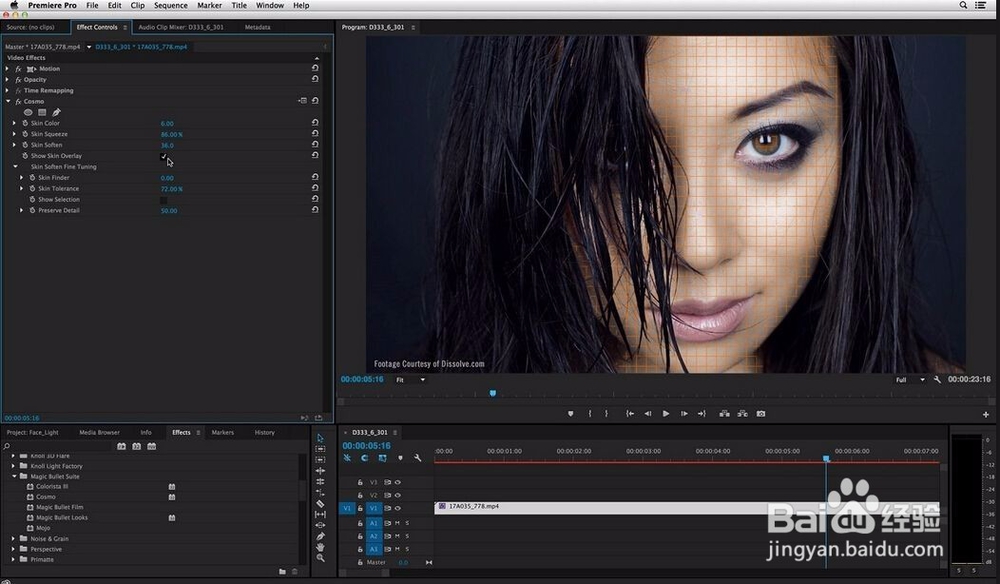Image resolution: width=1000 pixels, height=584 pixels.
Task: Edit the Skin Soften value 36.0
Action: click(x=167, y=145)
